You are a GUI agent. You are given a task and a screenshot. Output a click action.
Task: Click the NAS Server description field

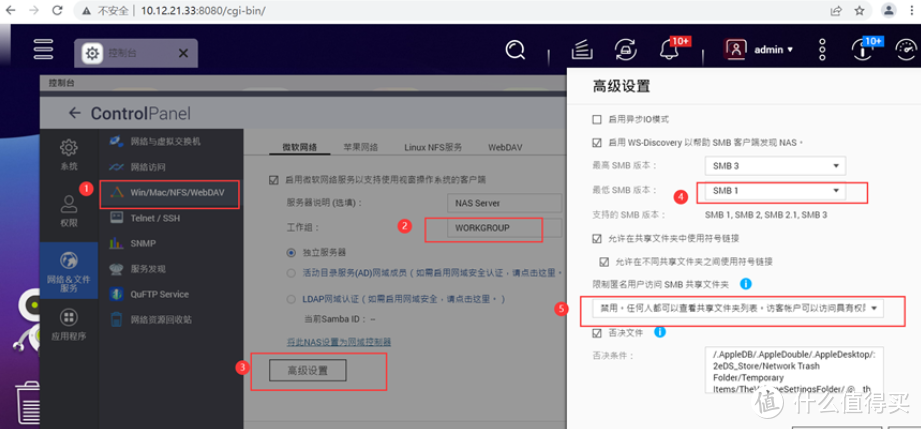(x=504, y=203)
